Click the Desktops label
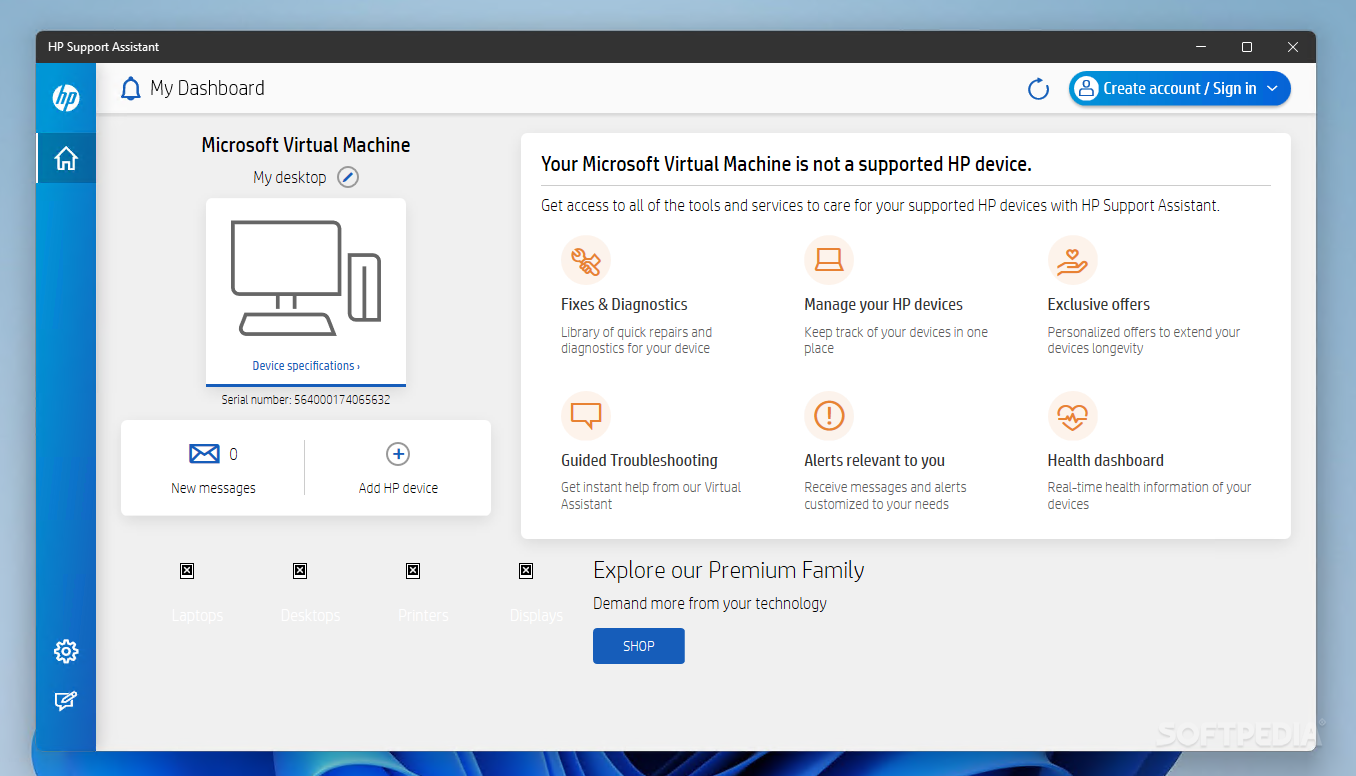 click(x=310, y=615)
